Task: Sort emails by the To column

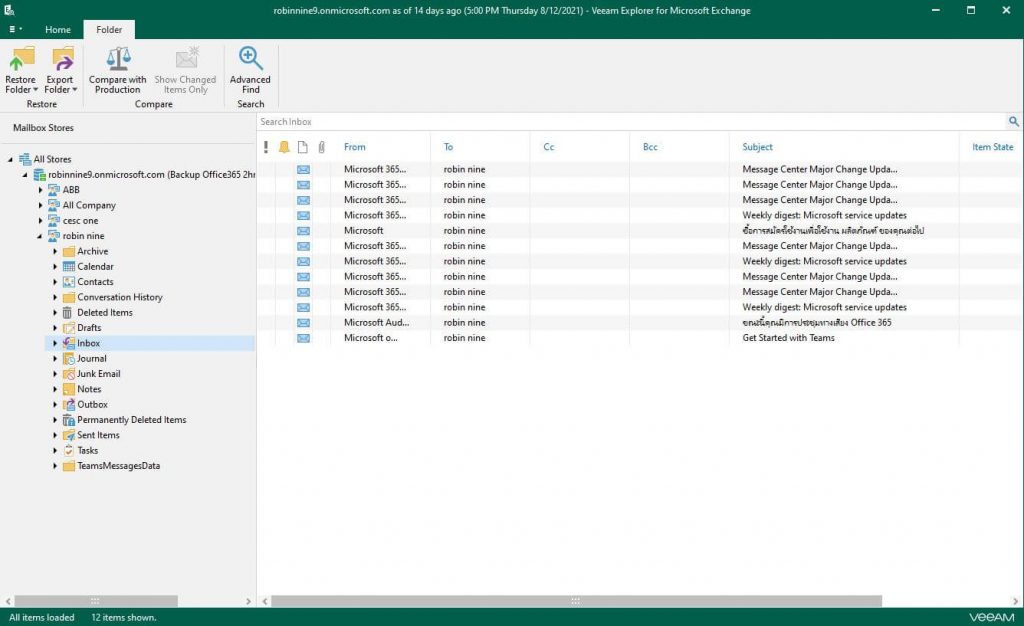Action: [448, 147]
